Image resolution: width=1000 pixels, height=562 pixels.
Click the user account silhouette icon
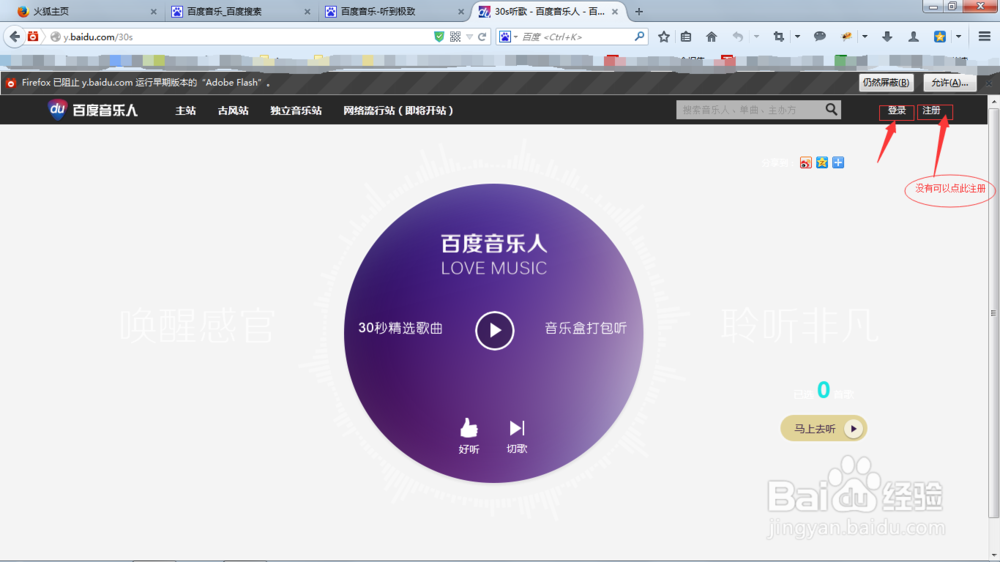(913, 37)
